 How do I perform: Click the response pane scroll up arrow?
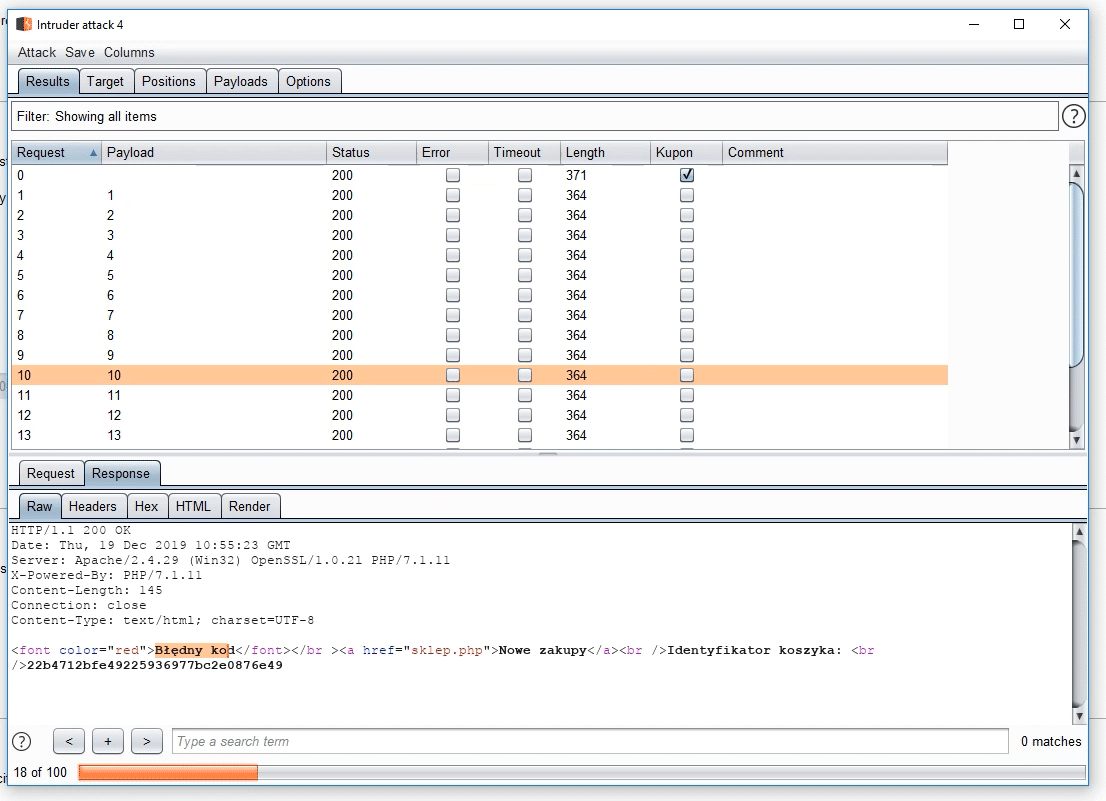pyautogui.click(x=1078, y=531)
